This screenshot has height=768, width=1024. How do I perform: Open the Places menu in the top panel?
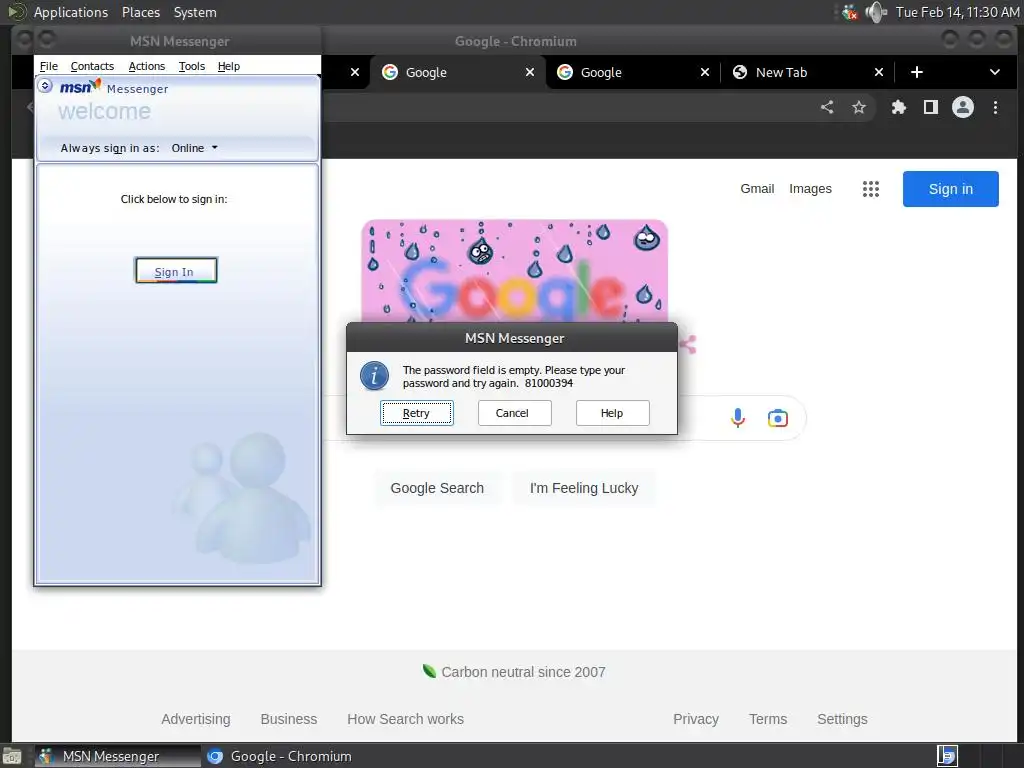coord(141,12)
